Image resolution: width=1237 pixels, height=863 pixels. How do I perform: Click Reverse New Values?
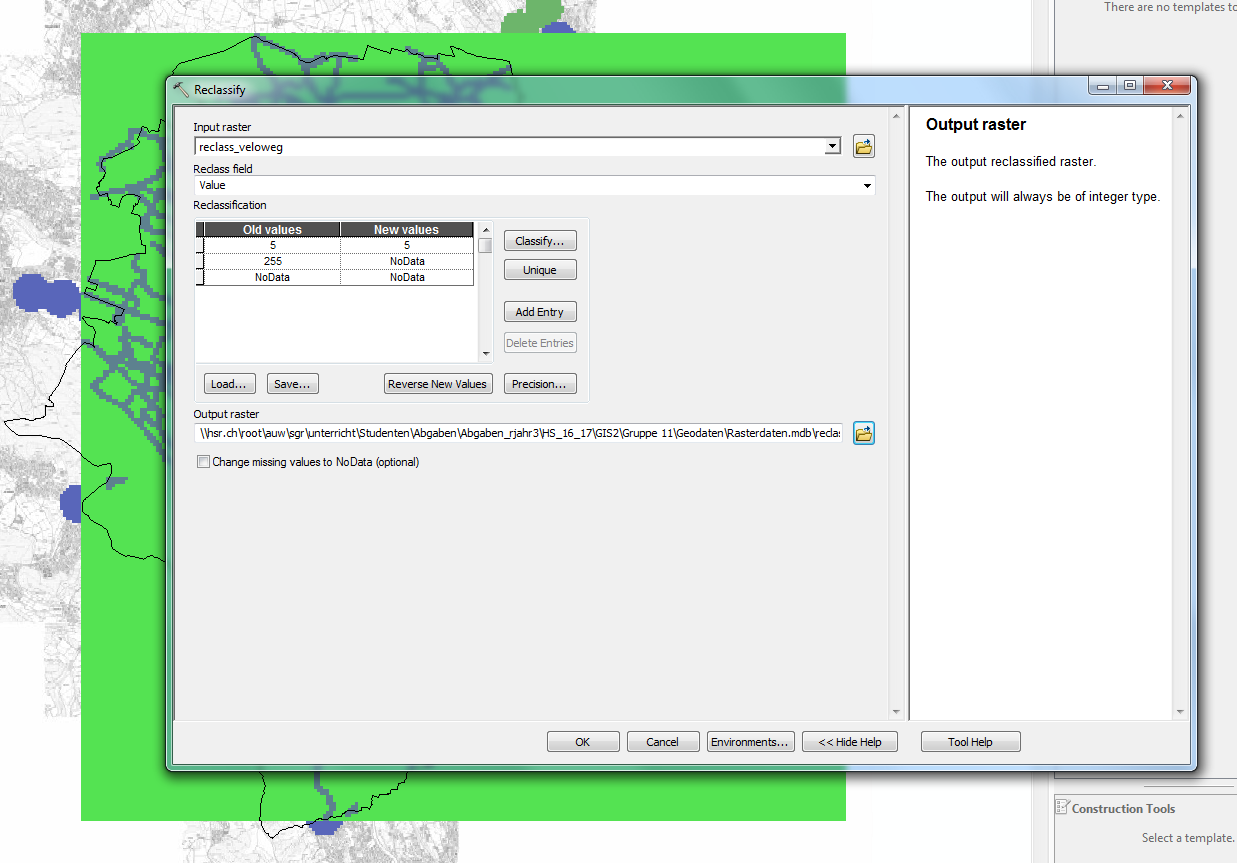[x=438, y=384]
